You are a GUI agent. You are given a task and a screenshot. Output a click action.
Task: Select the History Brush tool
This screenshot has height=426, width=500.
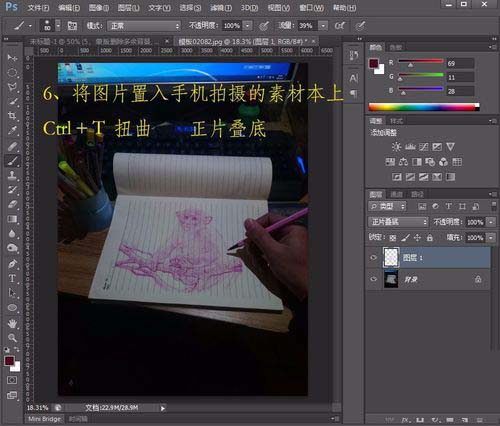coord(12,190)
